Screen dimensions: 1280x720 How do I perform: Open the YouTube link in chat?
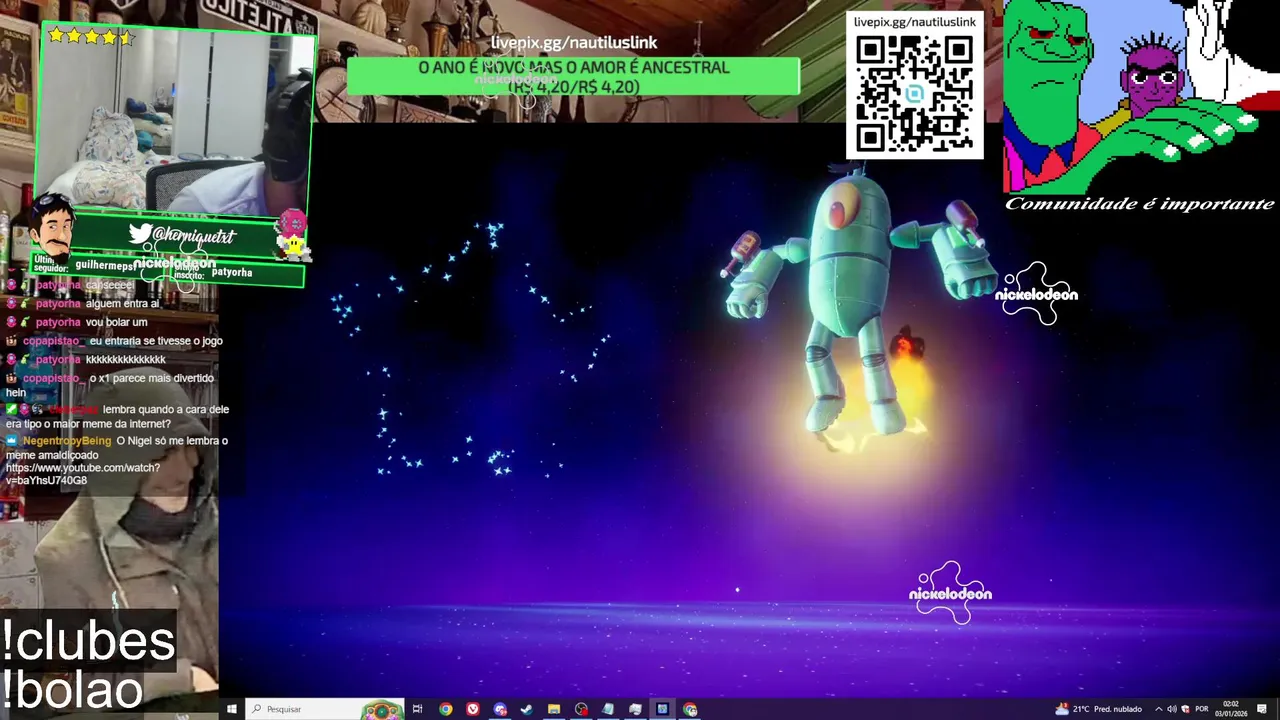point(82,474)
